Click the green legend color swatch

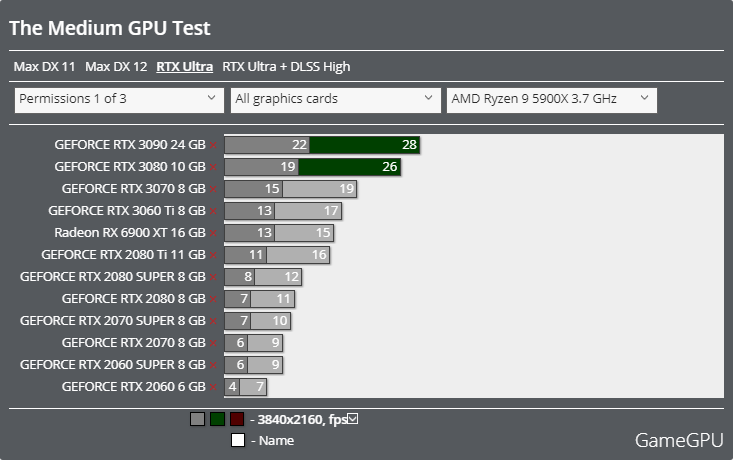pos(217,419)
